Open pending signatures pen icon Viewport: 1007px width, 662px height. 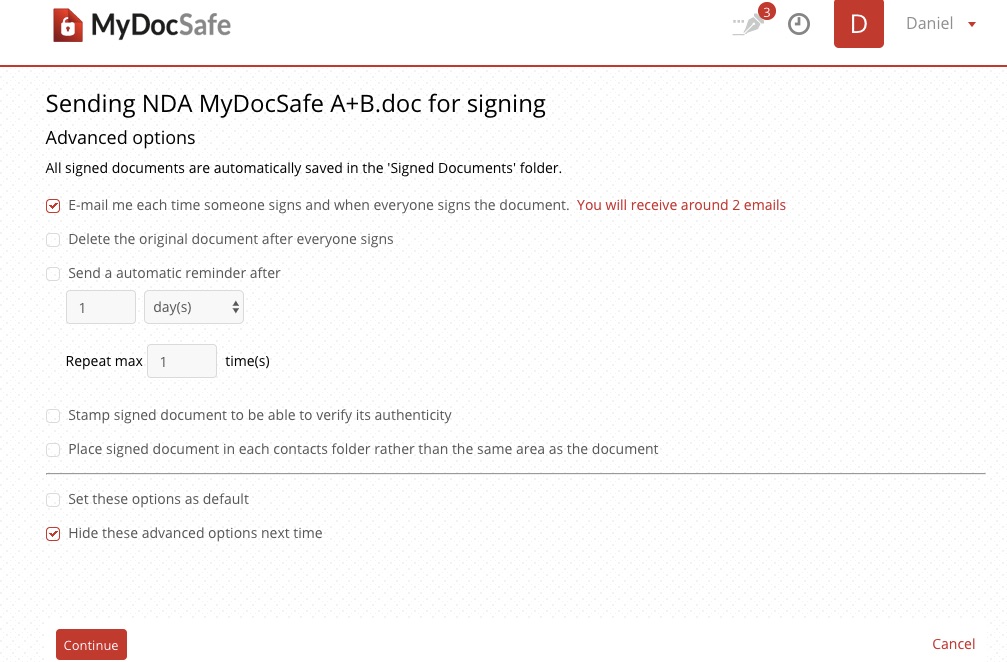[x=746, y=26]
